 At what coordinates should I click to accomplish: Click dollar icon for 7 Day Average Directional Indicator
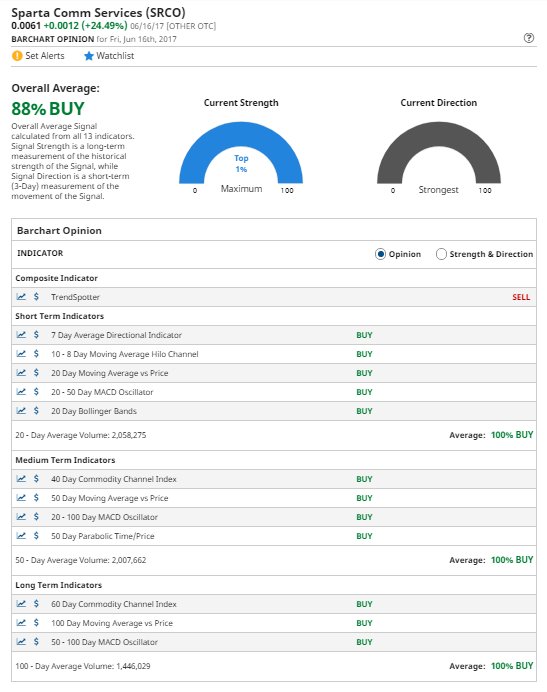pos(36,335)
